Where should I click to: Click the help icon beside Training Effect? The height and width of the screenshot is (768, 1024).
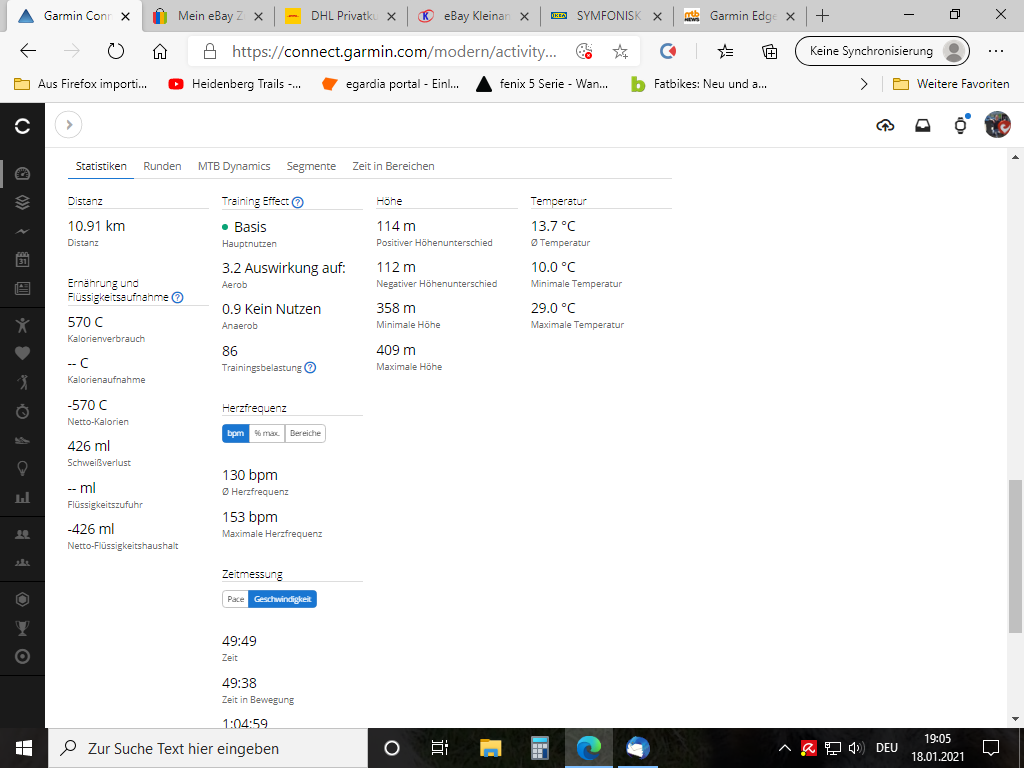(298, 202)
